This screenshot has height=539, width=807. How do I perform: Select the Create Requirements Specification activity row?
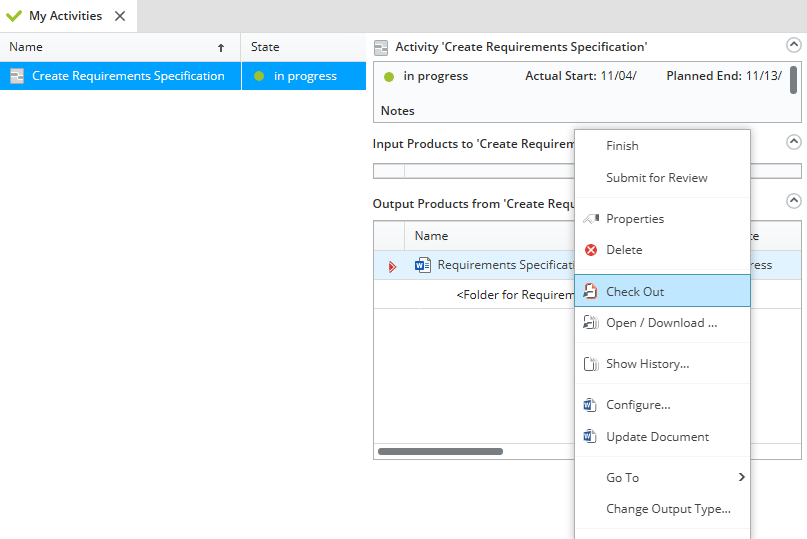pos(128,76)
